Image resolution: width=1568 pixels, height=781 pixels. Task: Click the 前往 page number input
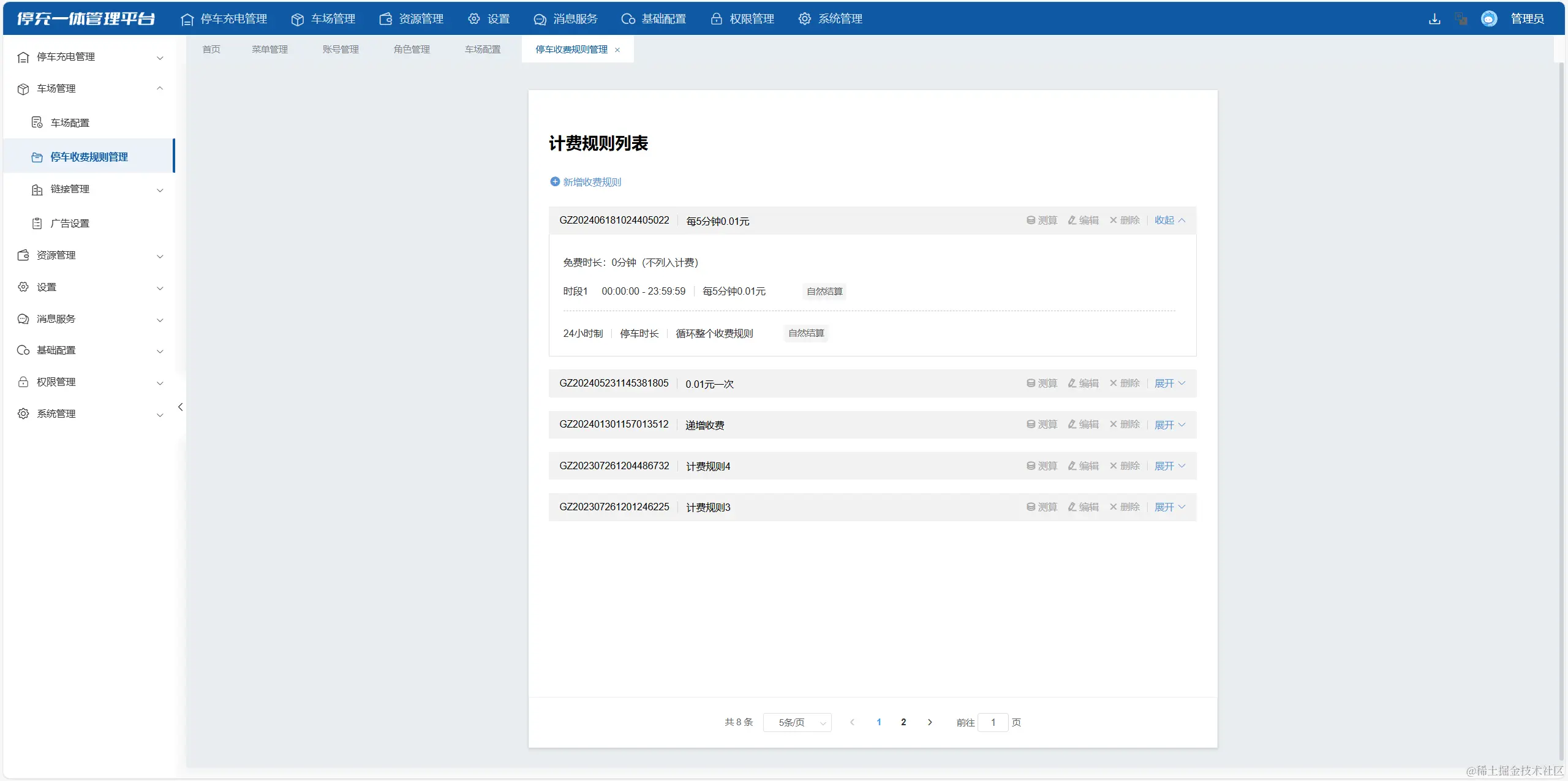point(993,723)
